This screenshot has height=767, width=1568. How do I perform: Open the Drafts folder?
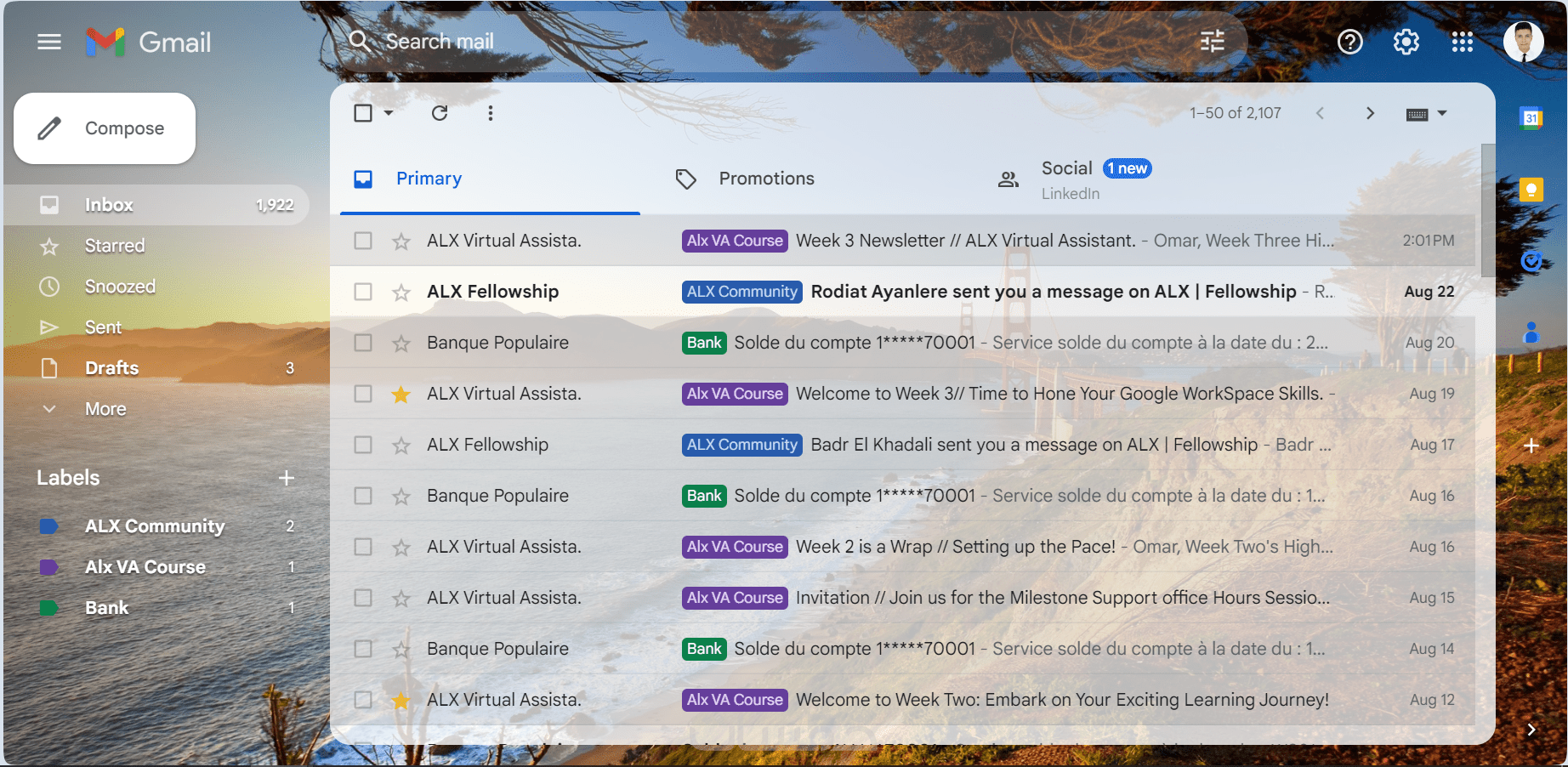(x=158, y=368)
